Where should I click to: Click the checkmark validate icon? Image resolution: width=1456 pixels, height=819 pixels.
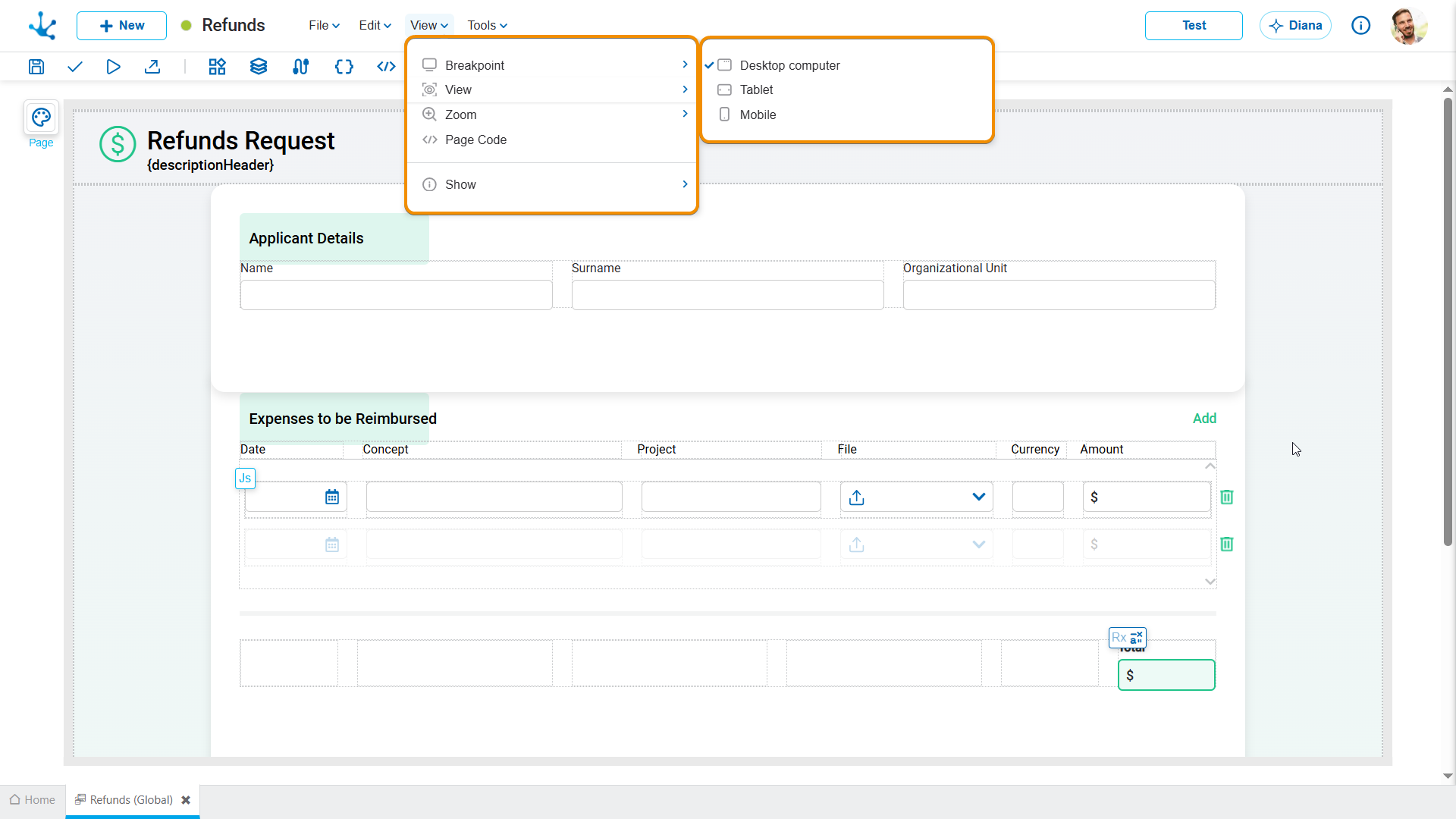74,67
